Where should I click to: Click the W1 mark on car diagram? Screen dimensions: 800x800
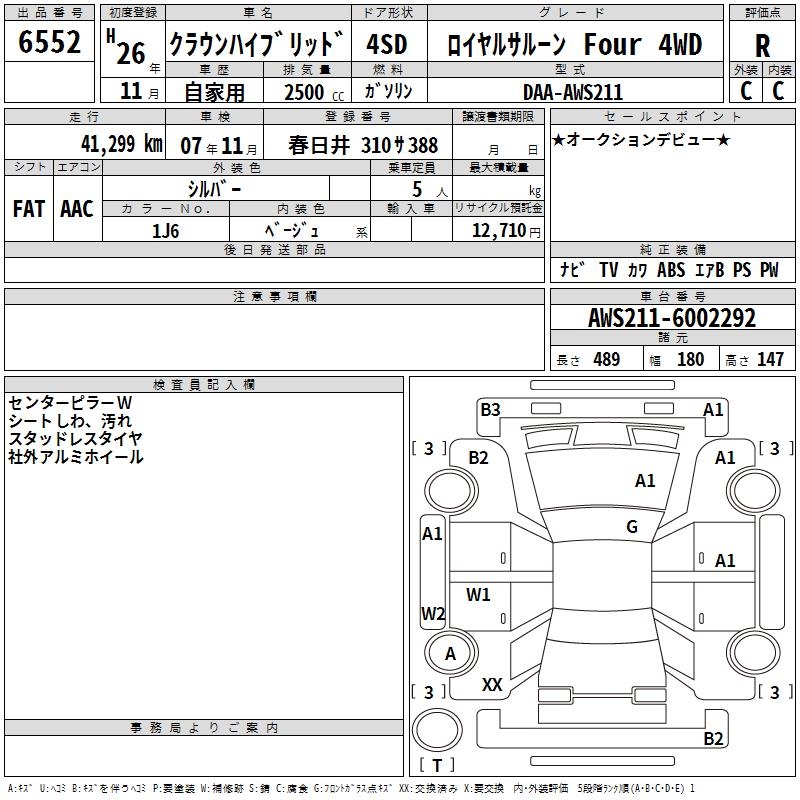tap(479, 595)
